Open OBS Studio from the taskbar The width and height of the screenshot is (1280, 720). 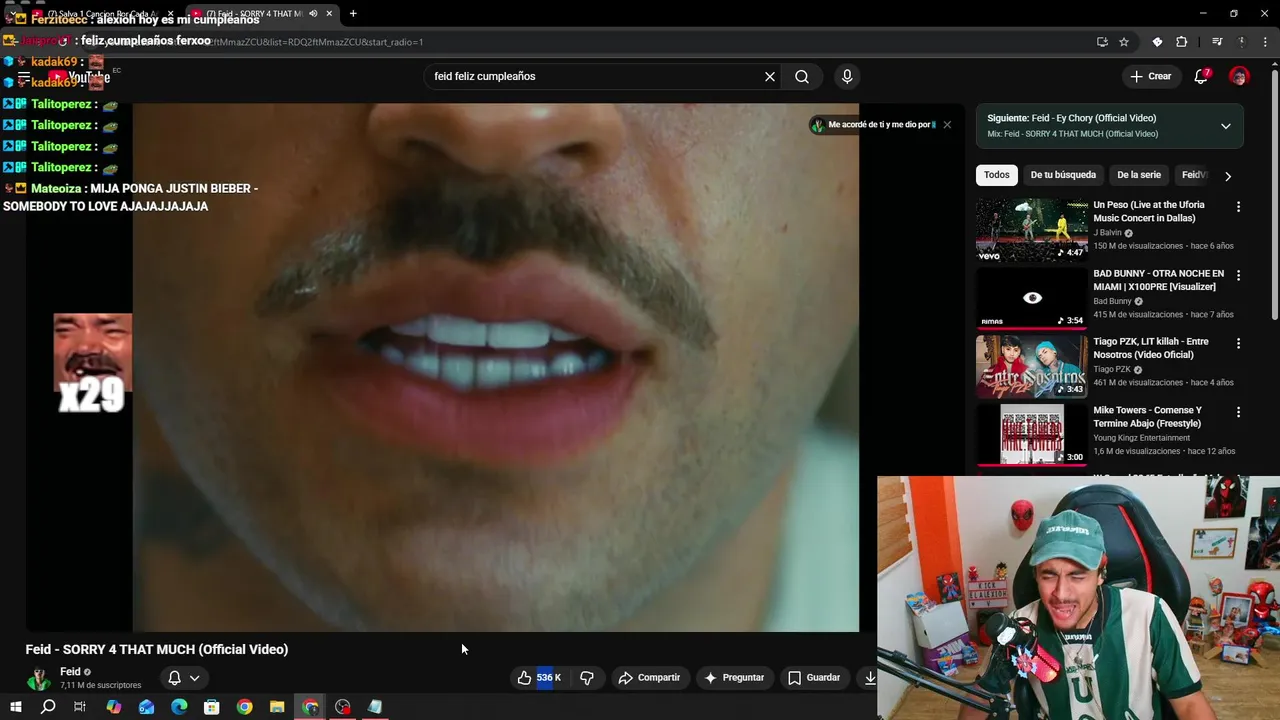click(343, 707)
